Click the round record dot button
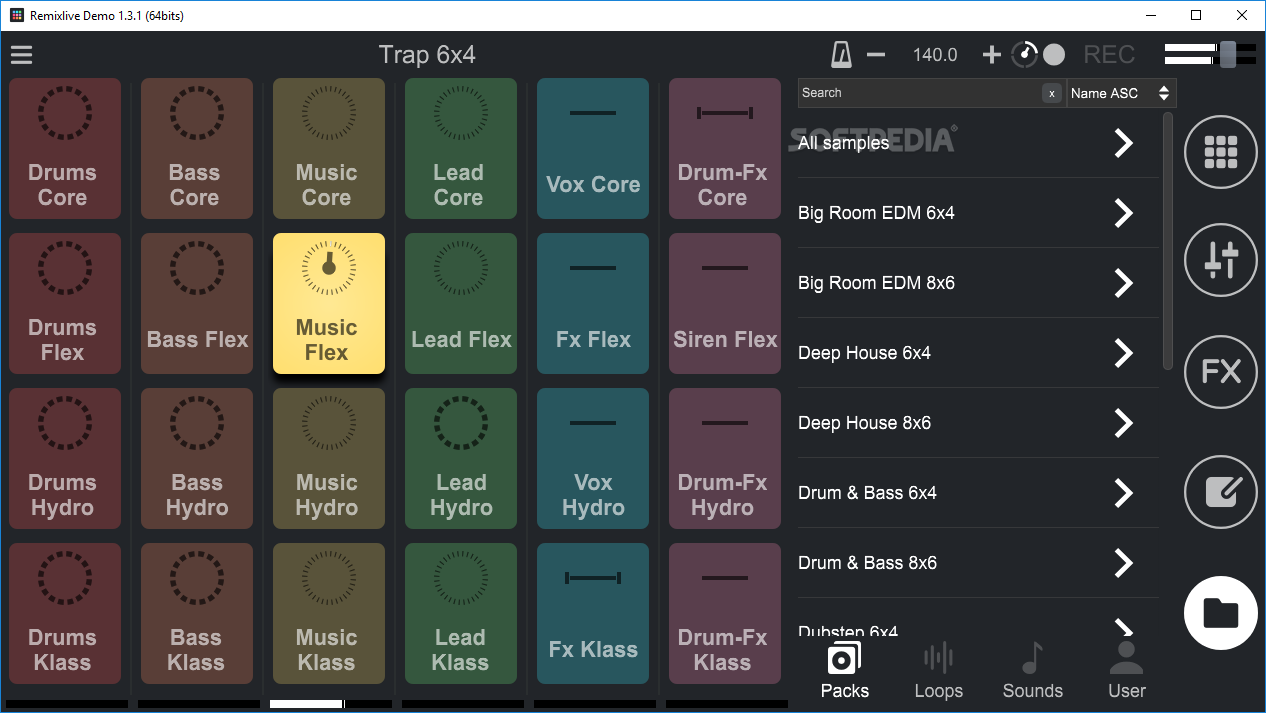Image resolution: width=1266 pixels, height=713 pixels. [x=1054, y=55]
